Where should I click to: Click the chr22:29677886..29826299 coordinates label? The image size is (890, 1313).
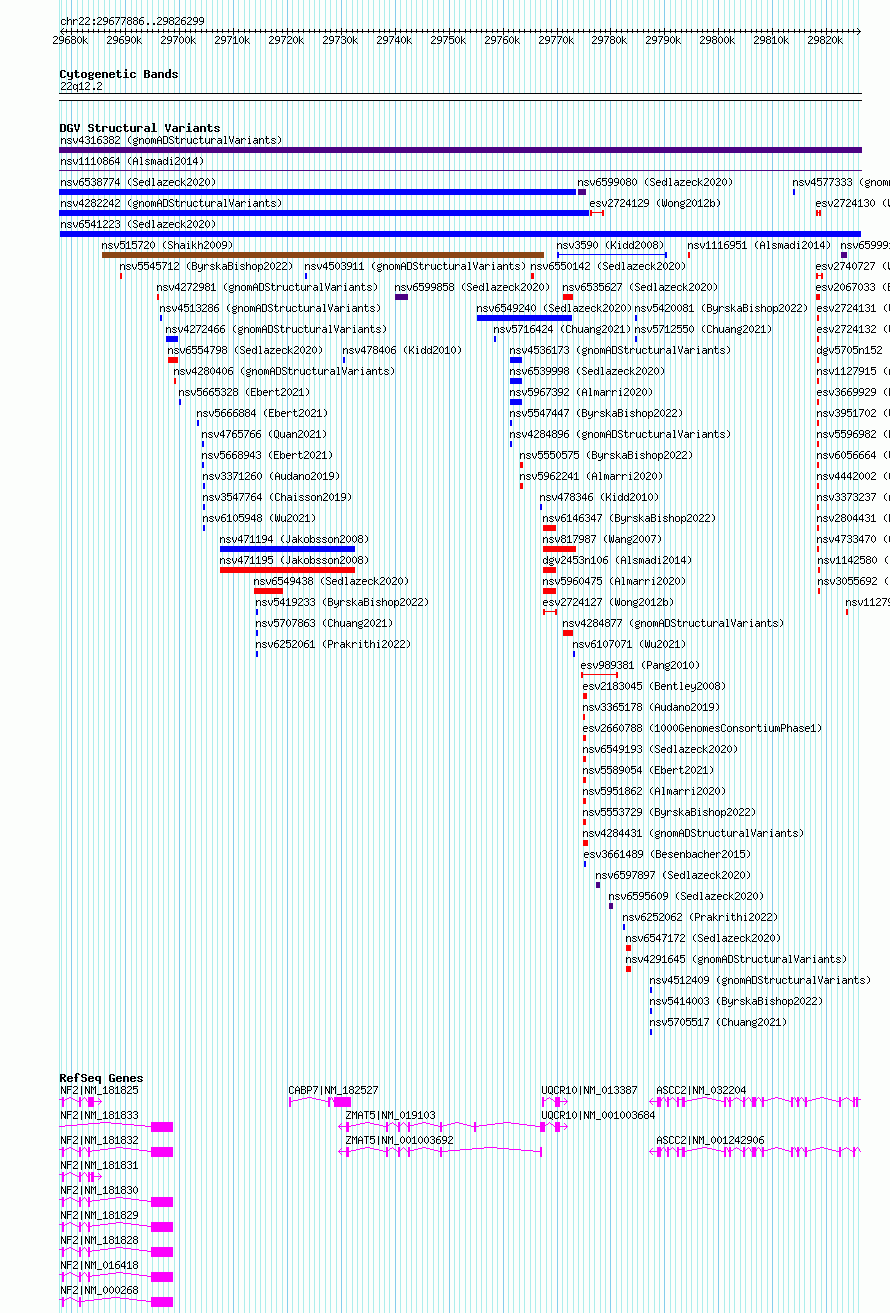[x=132, y=21]
